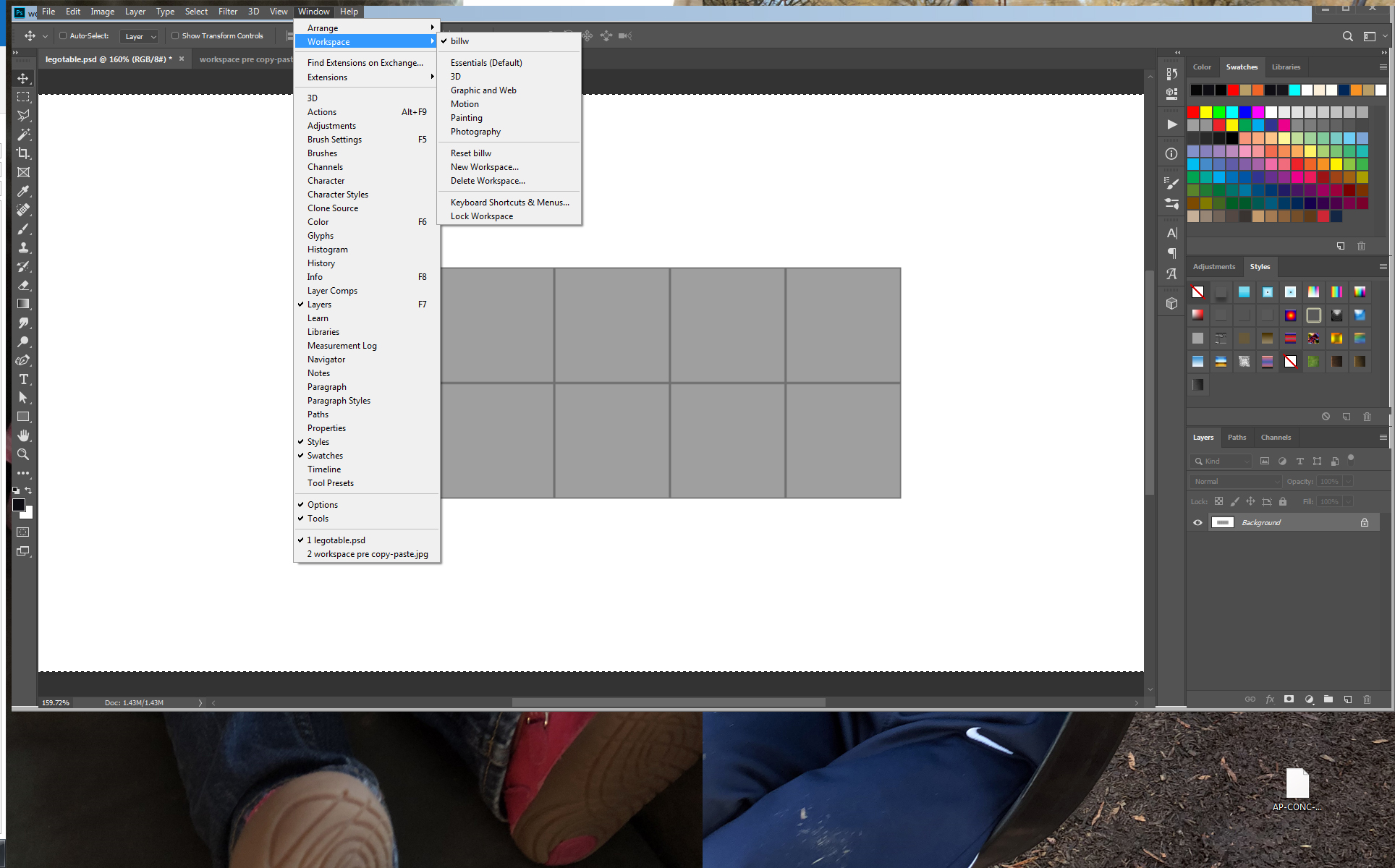Click the Delete layer trash icon
Image resolution: width=1395 pixels, height=868 pixels.
pyautogui.click(x=1367, y=699)
